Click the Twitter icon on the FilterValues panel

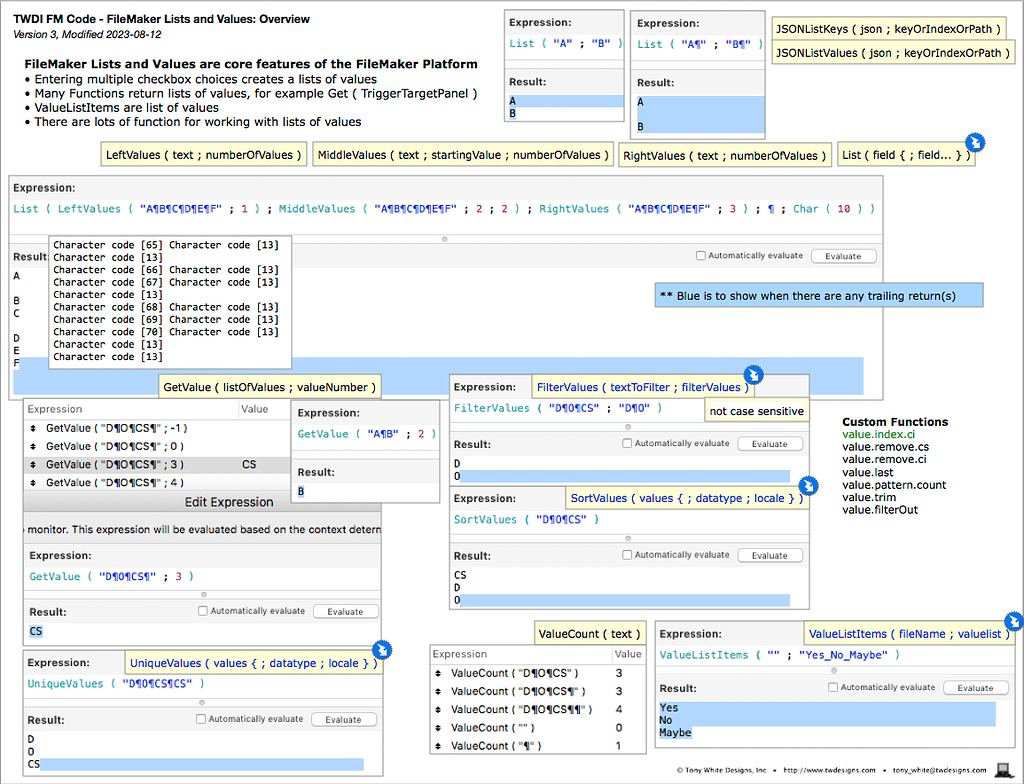click(x=754, y=374)
